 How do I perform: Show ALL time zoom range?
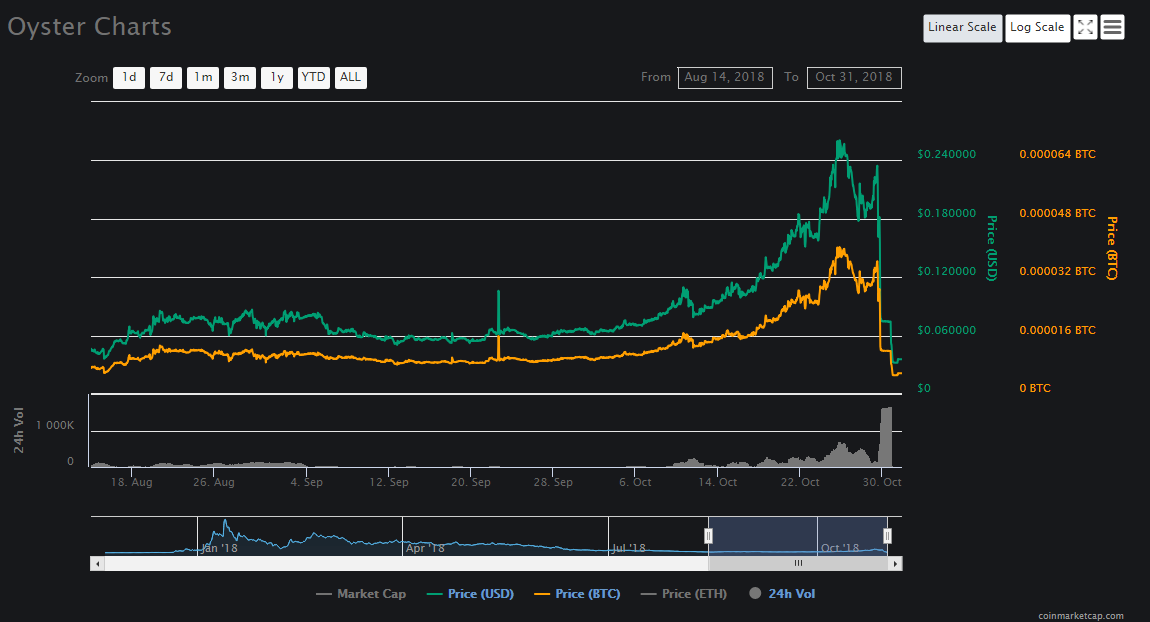(351, 77)
